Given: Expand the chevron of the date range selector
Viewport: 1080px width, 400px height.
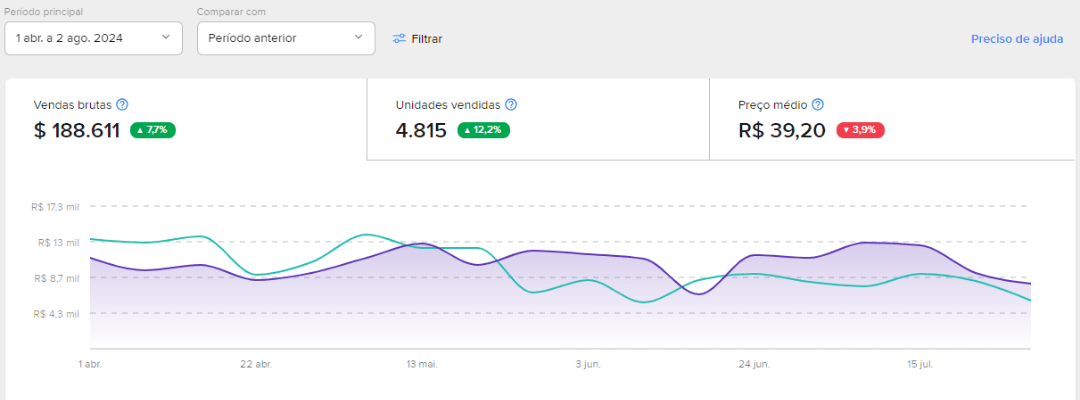Looking at the screenshot, I should point(165,37).
